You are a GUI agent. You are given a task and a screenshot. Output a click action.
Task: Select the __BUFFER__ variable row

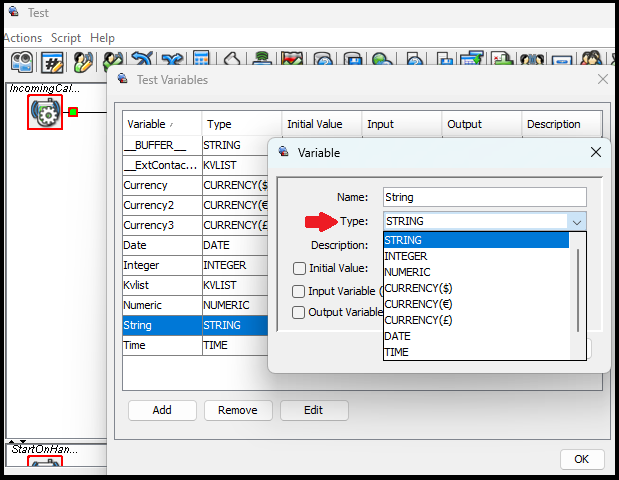[x=195, y=145]
